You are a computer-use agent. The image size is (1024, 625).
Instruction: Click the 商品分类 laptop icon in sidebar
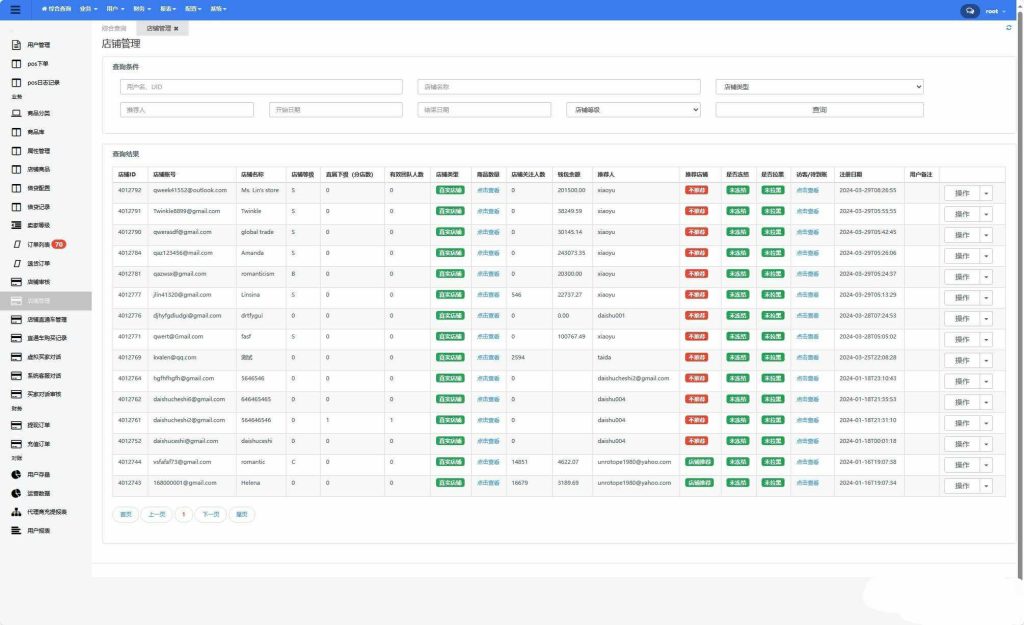point(16,113)
